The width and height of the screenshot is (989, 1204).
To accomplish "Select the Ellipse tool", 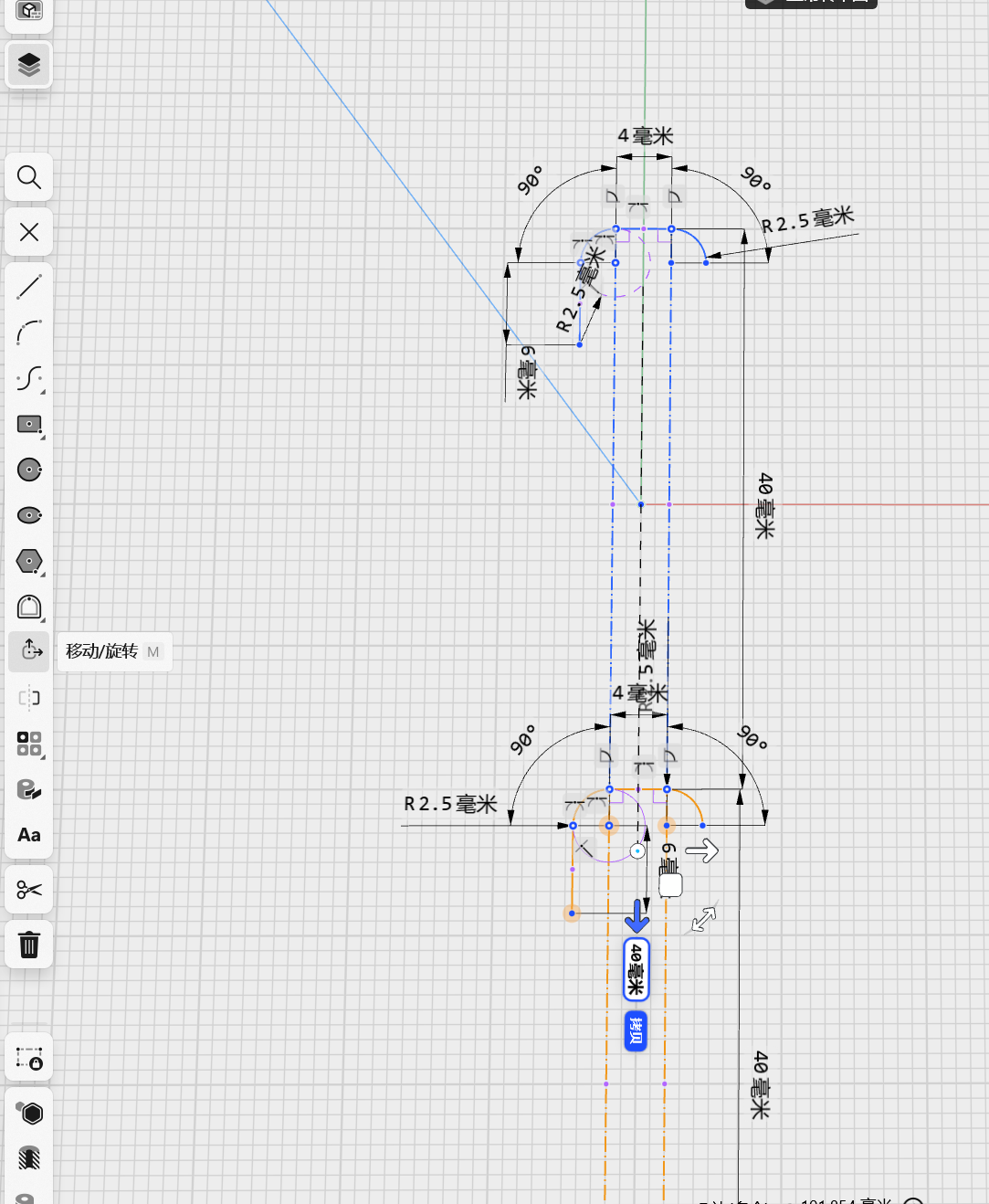I will [29, 515].
